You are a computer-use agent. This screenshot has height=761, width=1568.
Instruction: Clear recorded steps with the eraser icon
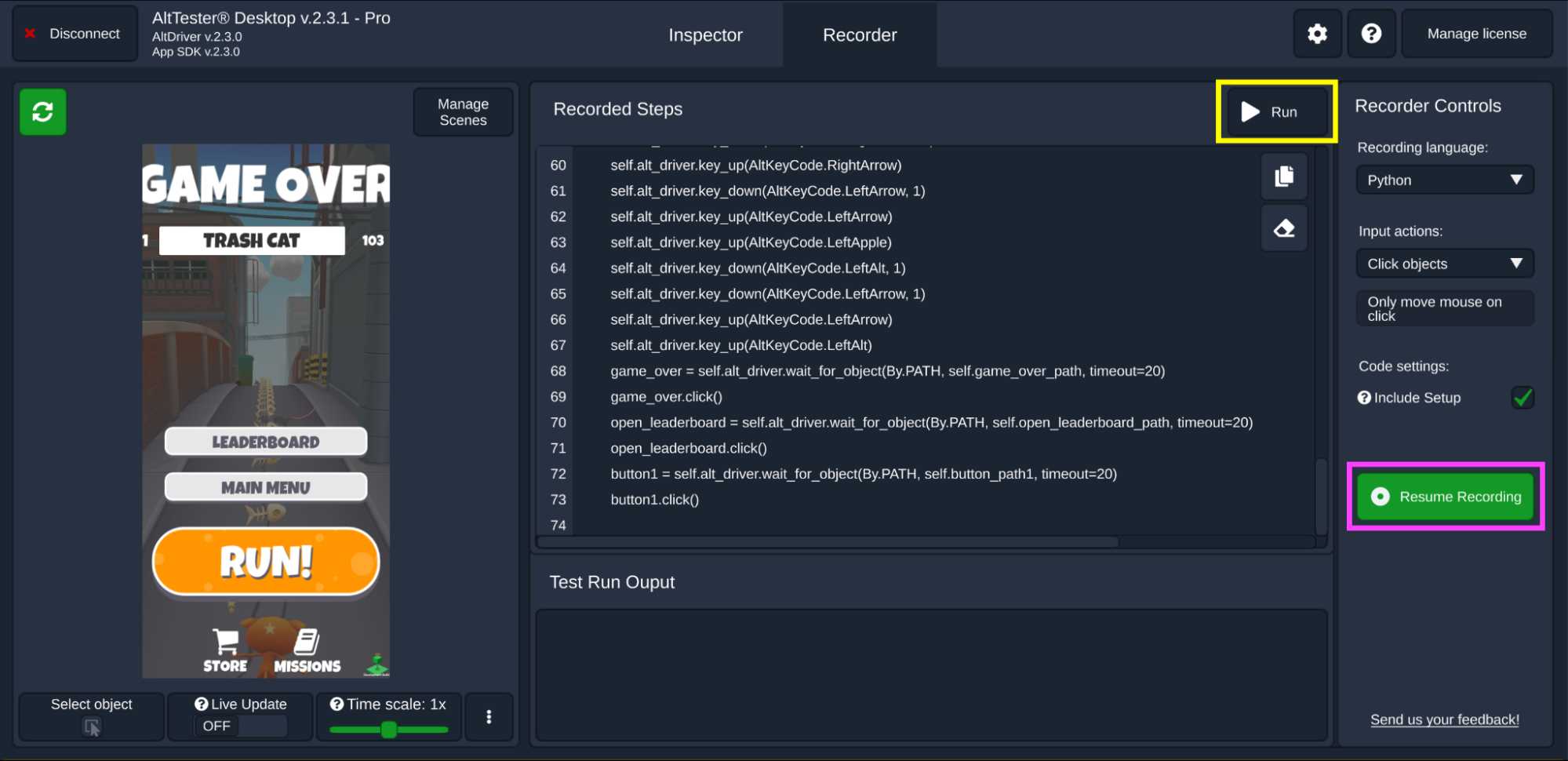coord(1284,228)
